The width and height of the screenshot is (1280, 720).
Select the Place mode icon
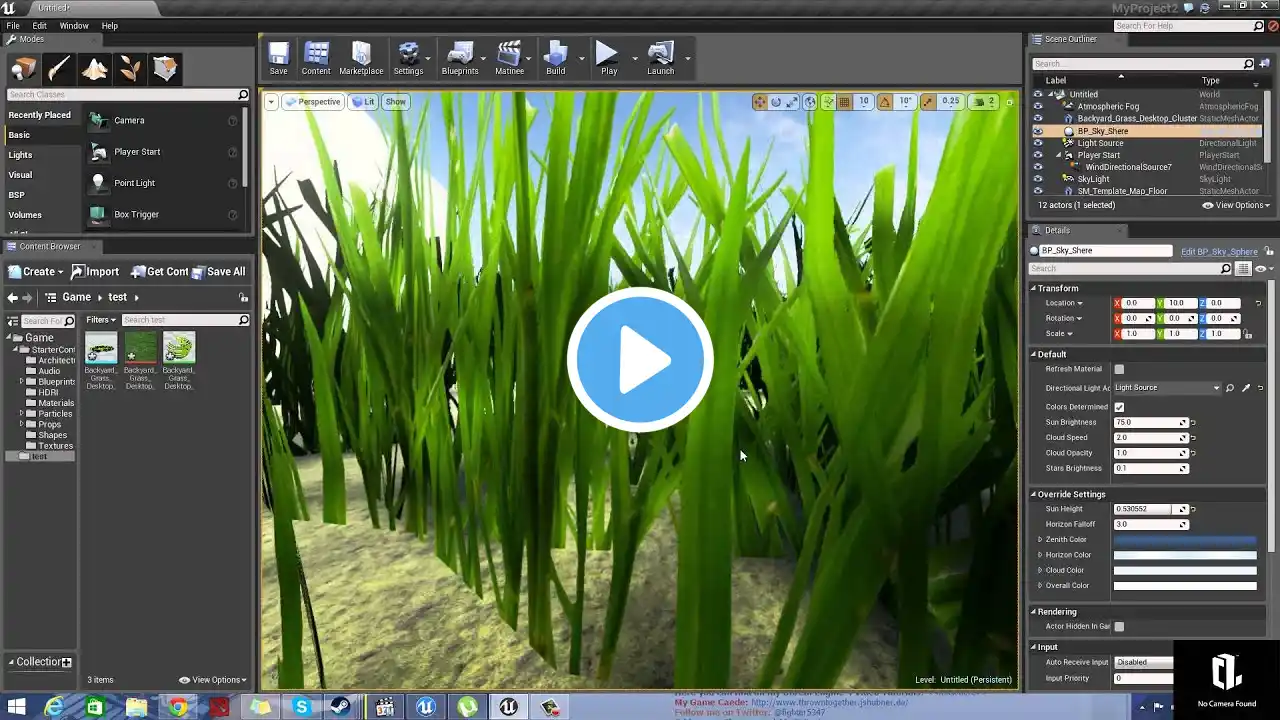24,68
